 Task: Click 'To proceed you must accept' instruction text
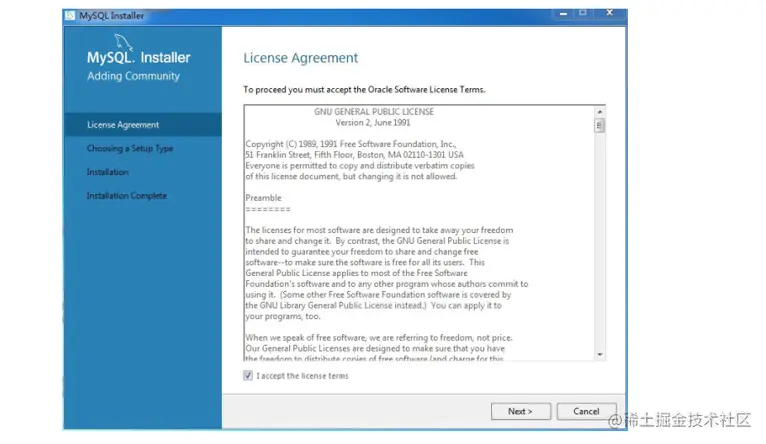coord(364,90)
